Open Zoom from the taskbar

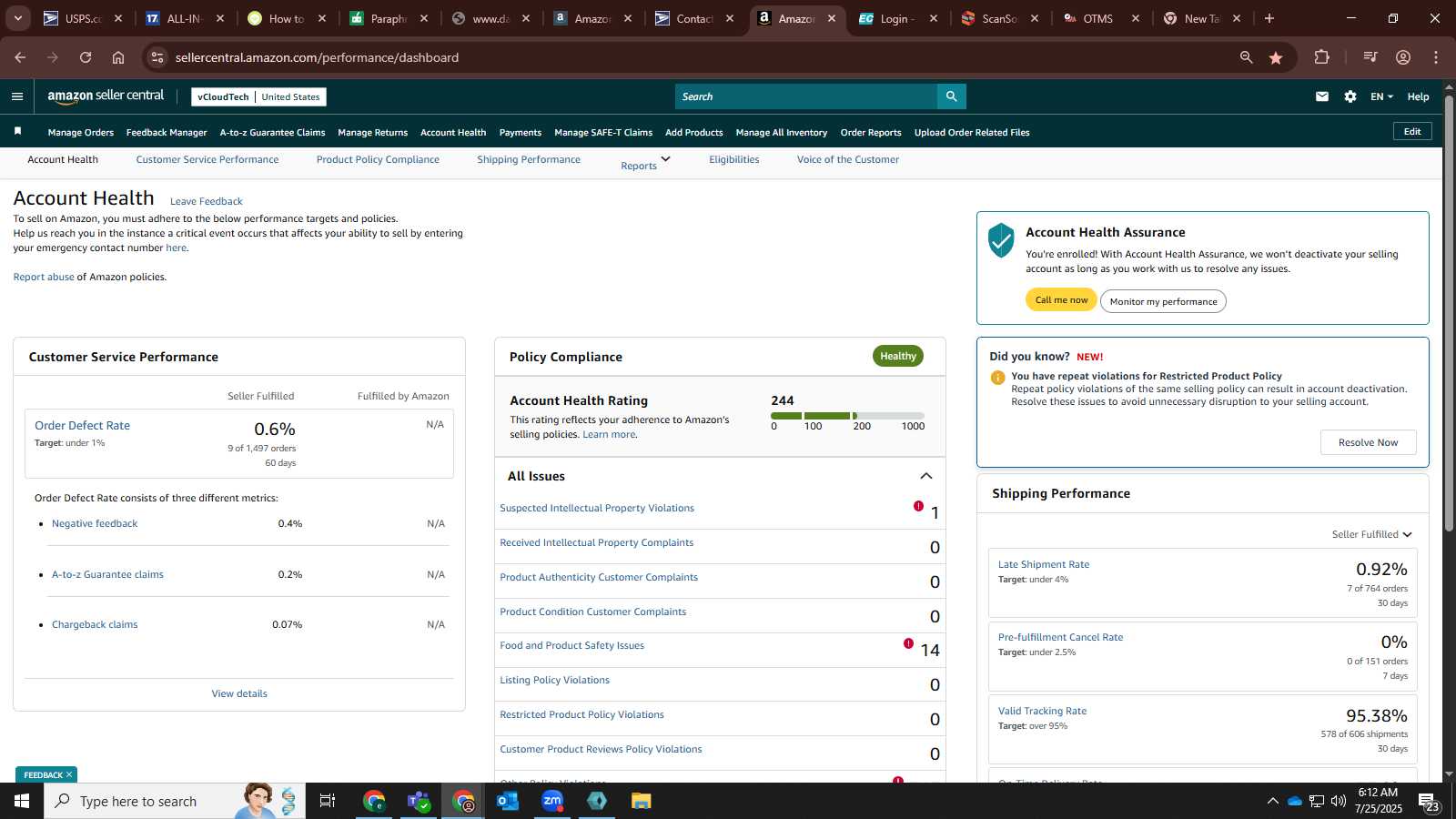pyautogui.click(x=552, y=801)
